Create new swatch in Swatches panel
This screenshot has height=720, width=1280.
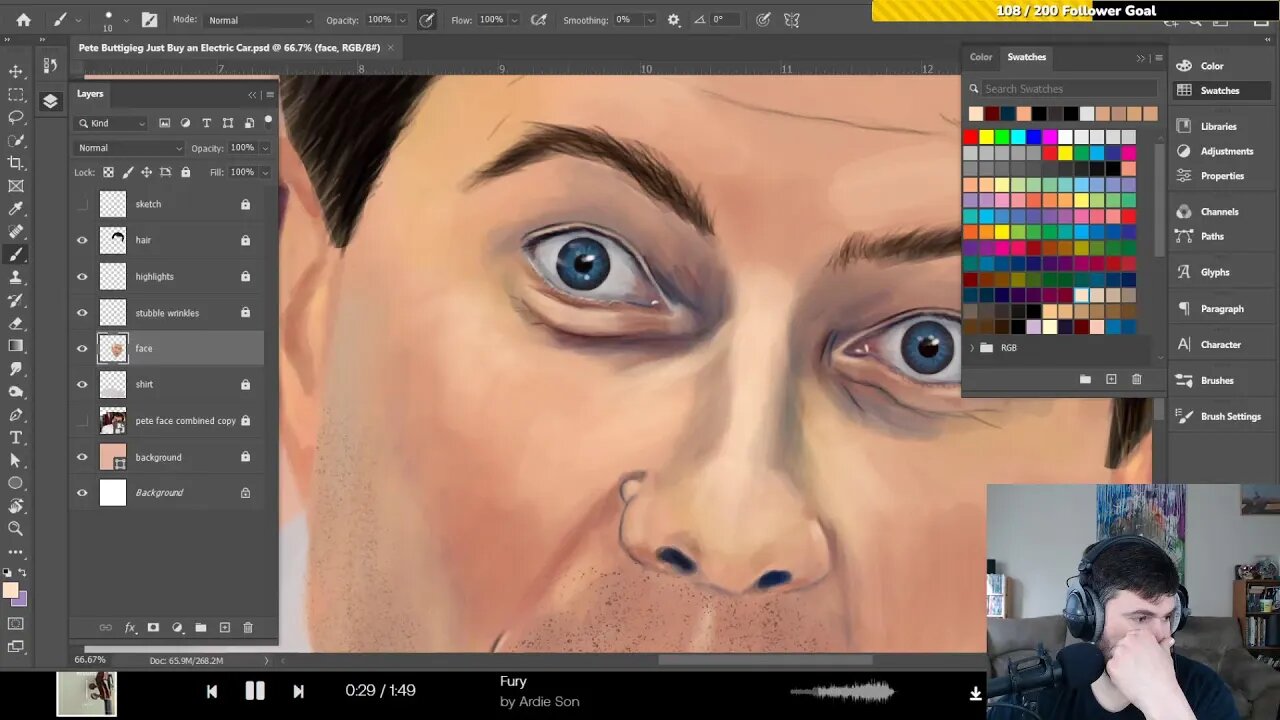click(1111, 379)
